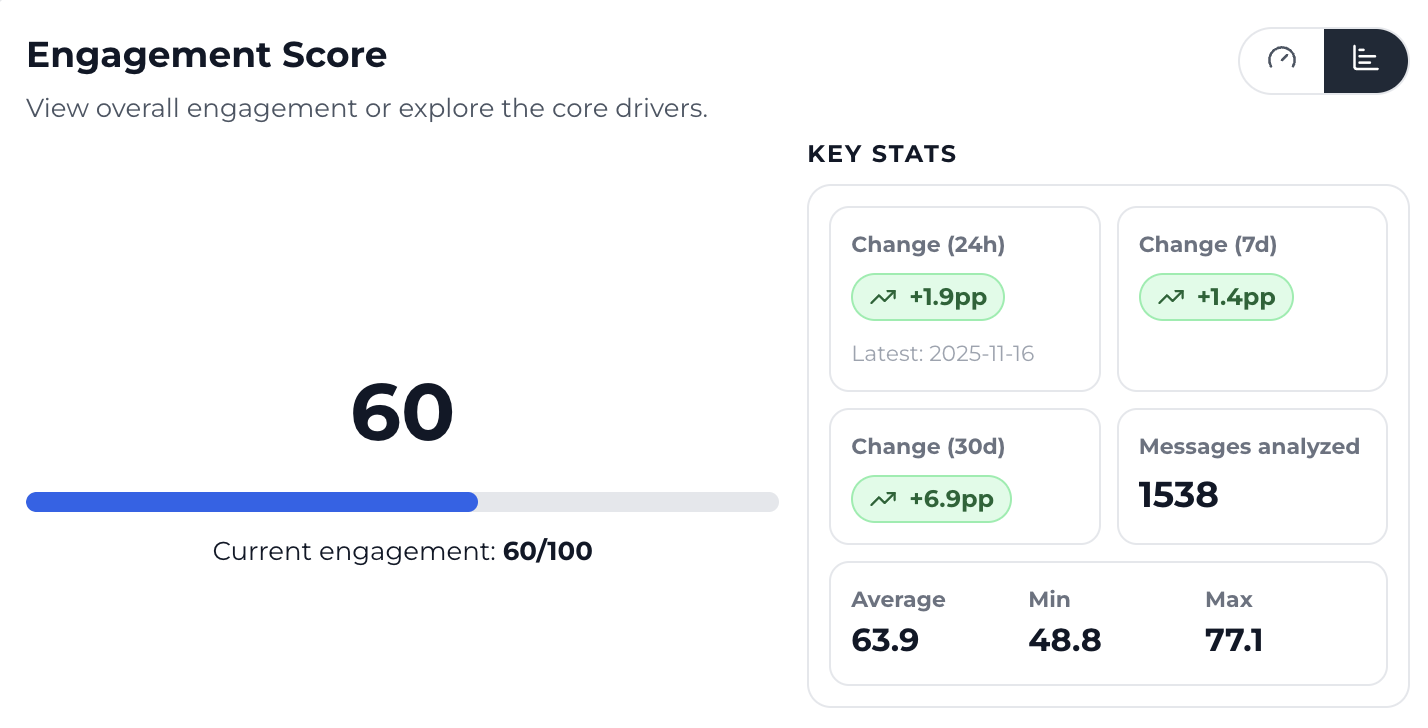
Task: Click the engagement progress bar
Action: click(x=402, y=502)
